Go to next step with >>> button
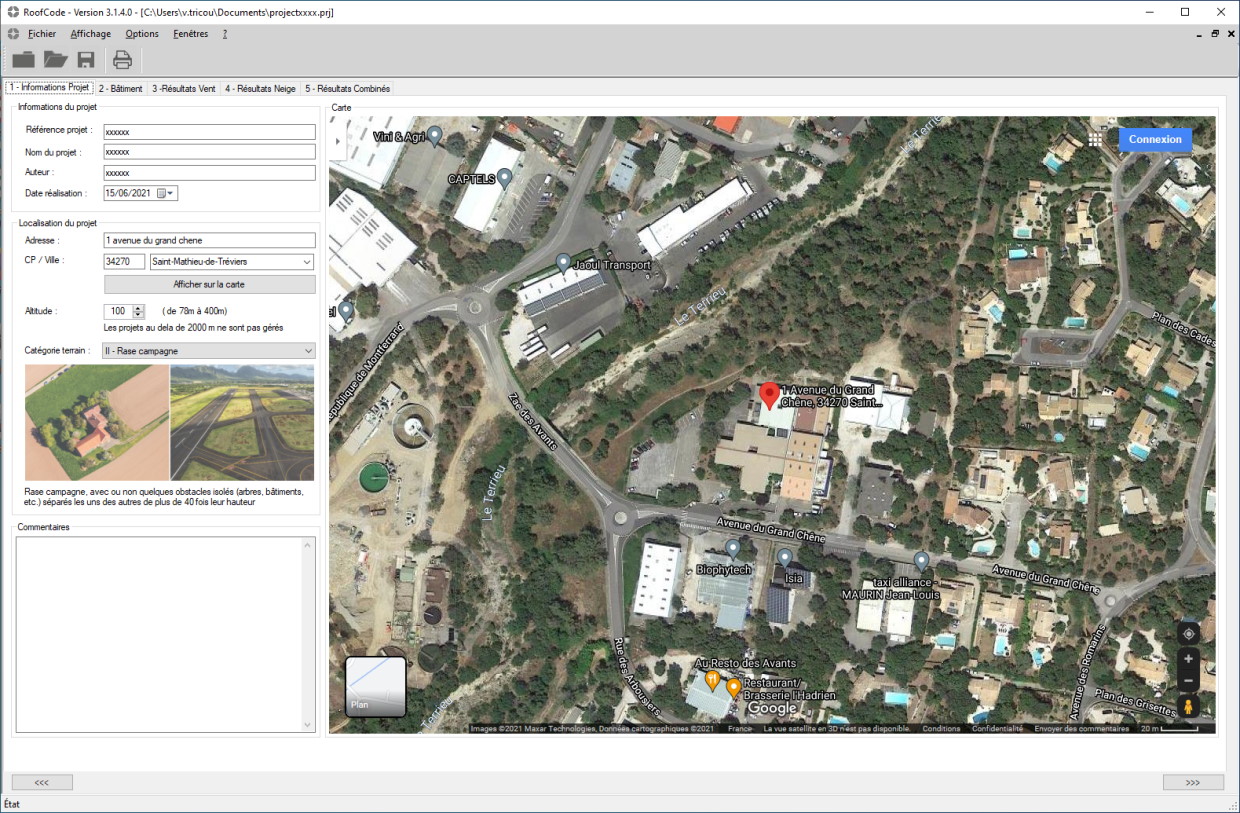The height and width of the screenshot is (813, 1240). pyautogui.click(x=1193, y=782)
